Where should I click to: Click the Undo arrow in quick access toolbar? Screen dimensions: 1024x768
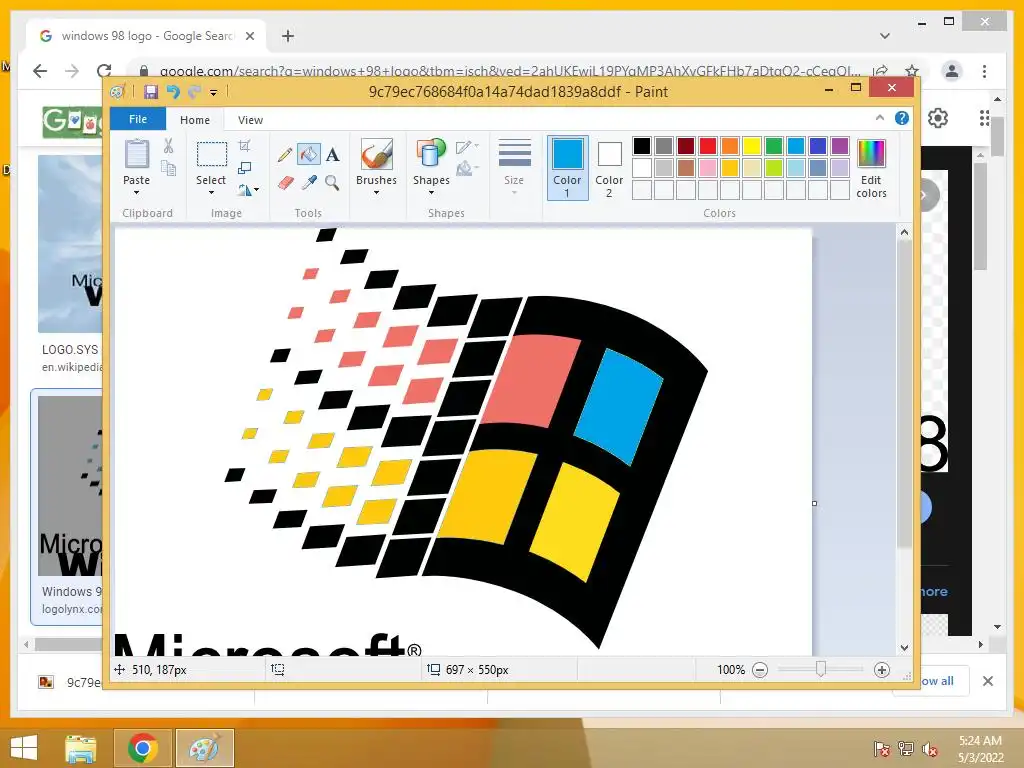(x=172, y=91)
